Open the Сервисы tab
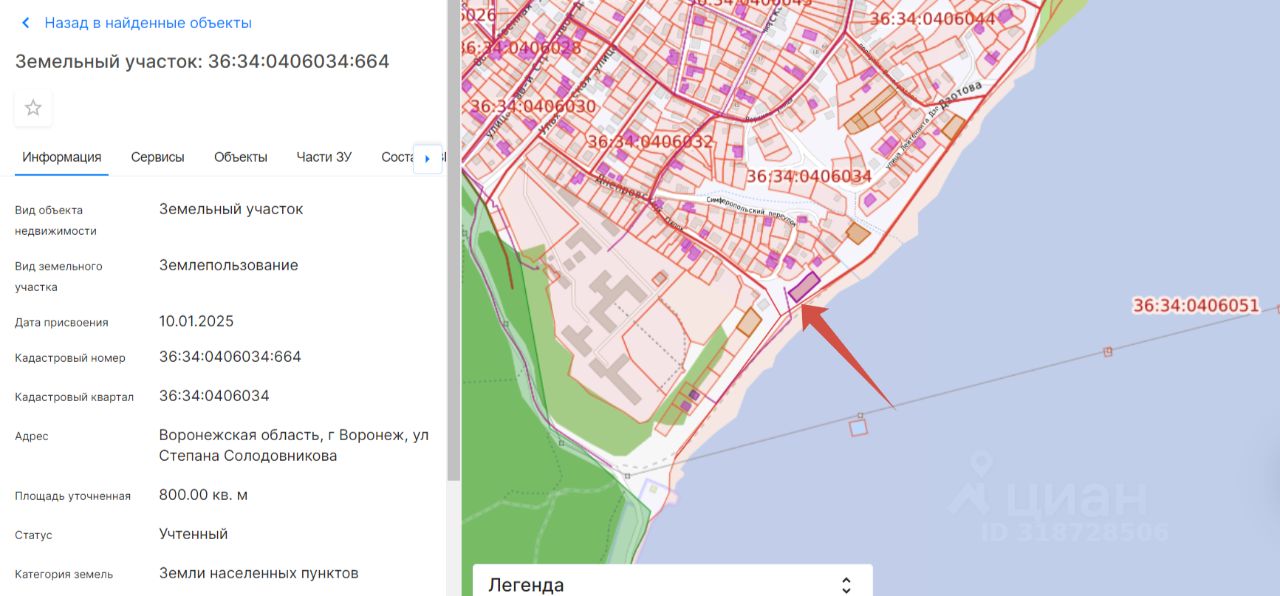1280x596 pixels. 158,157
